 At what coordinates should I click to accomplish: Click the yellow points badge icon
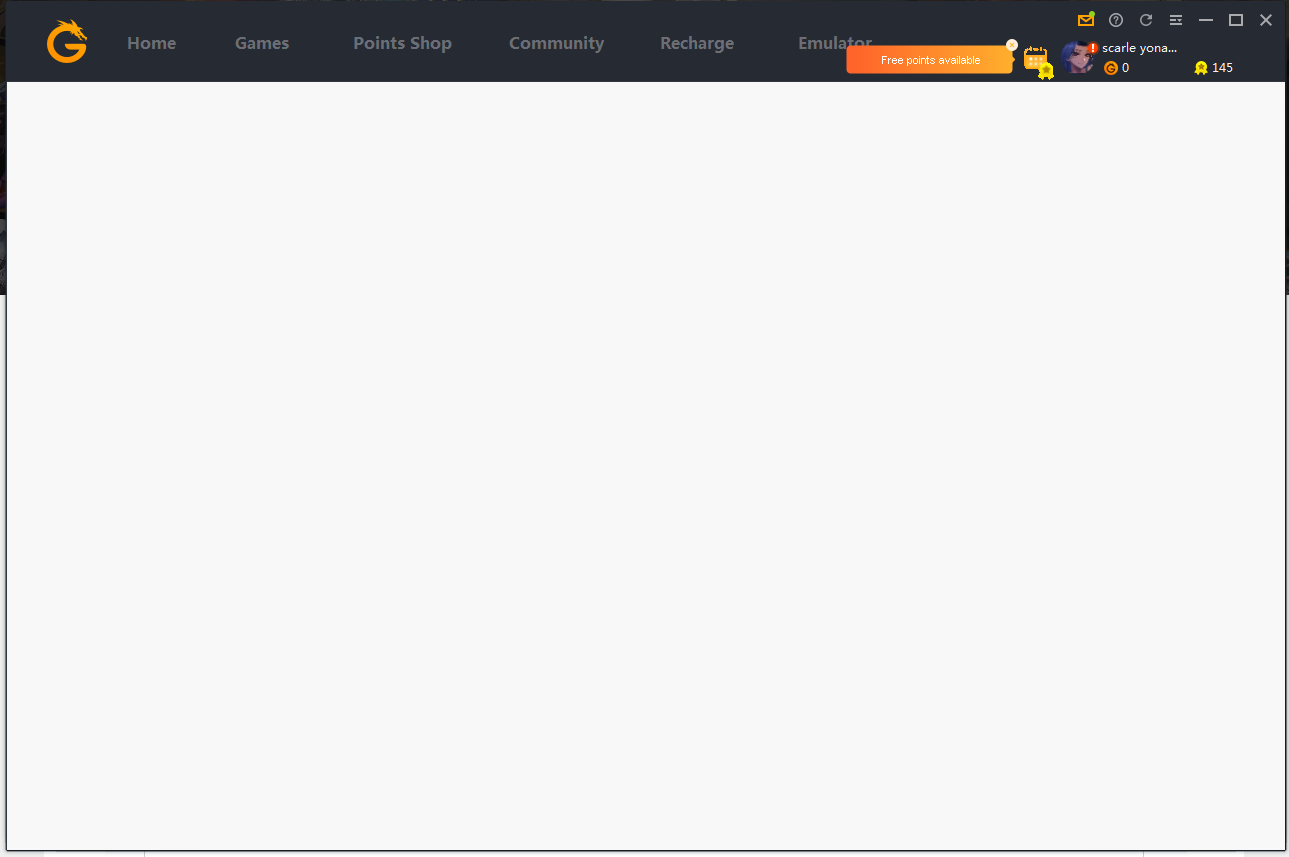point(1201,68)
